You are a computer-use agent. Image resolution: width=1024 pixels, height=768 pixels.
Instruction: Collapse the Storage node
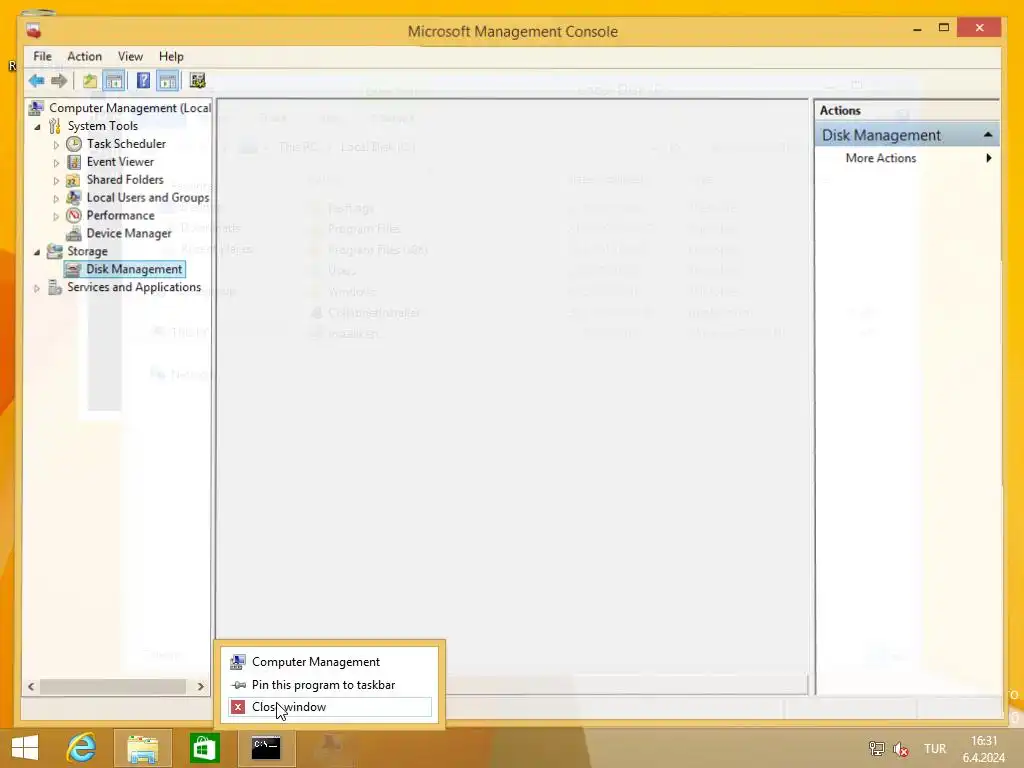coord(37,252)
